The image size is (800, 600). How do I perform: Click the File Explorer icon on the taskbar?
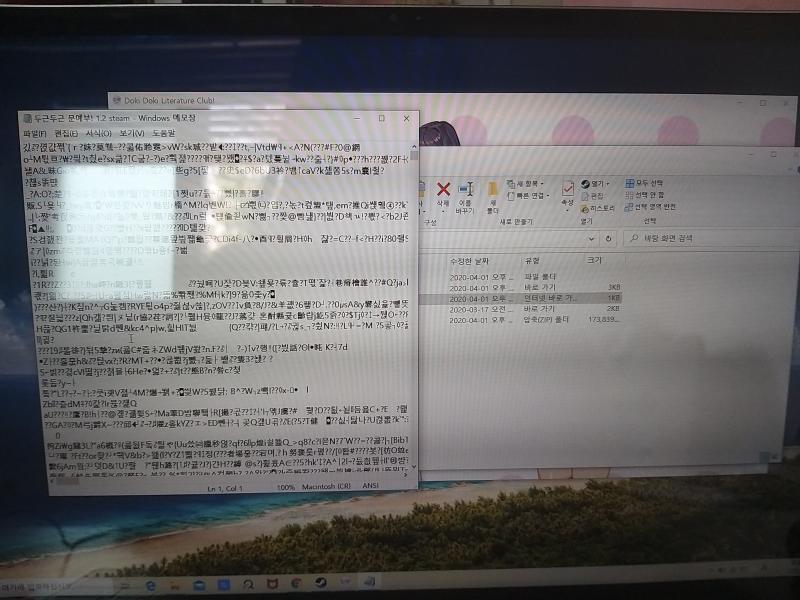point(175,585)
